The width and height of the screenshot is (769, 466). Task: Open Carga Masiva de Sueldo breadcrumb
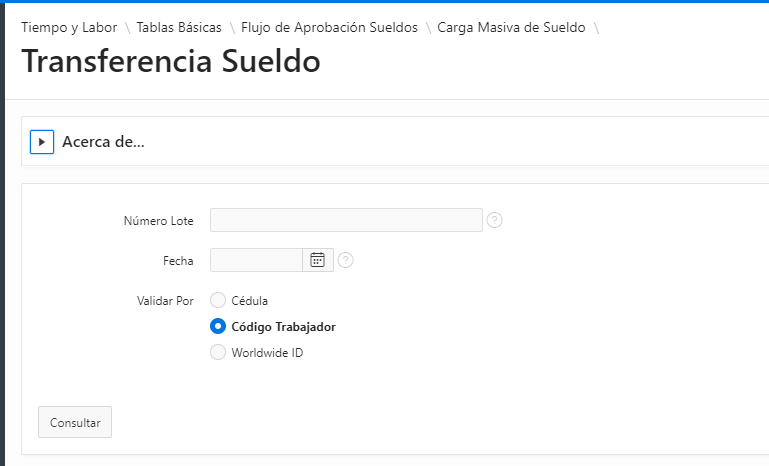[x=511, y=27]
